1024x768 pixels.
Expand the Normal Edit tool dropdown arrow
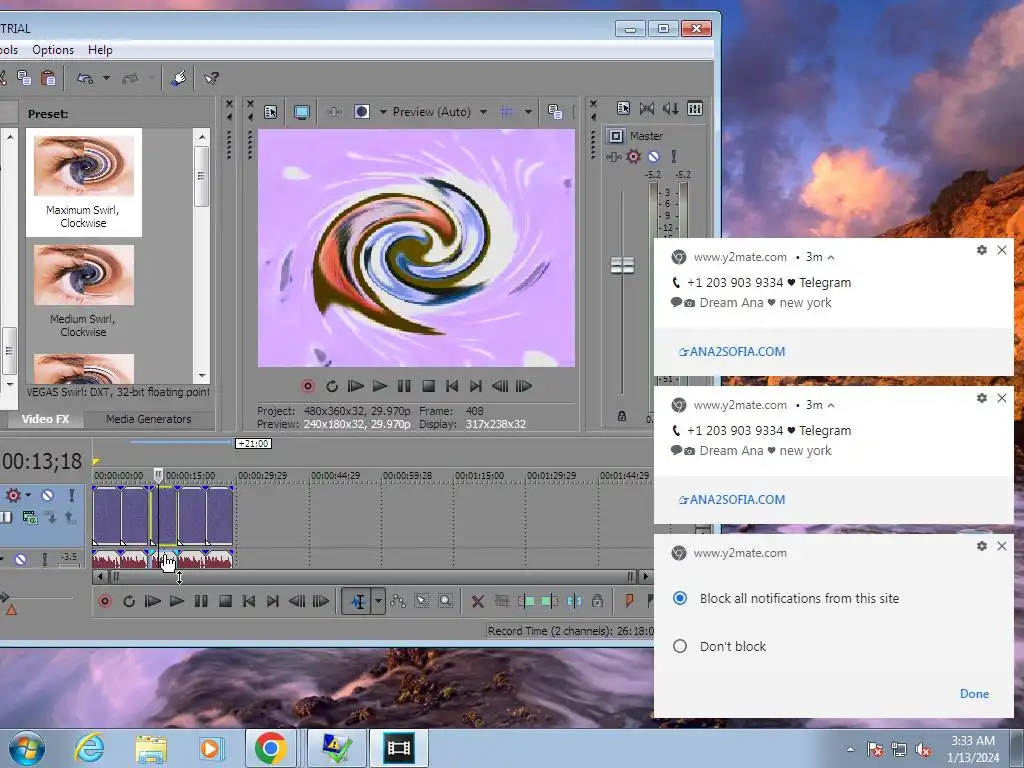(378, 601)
